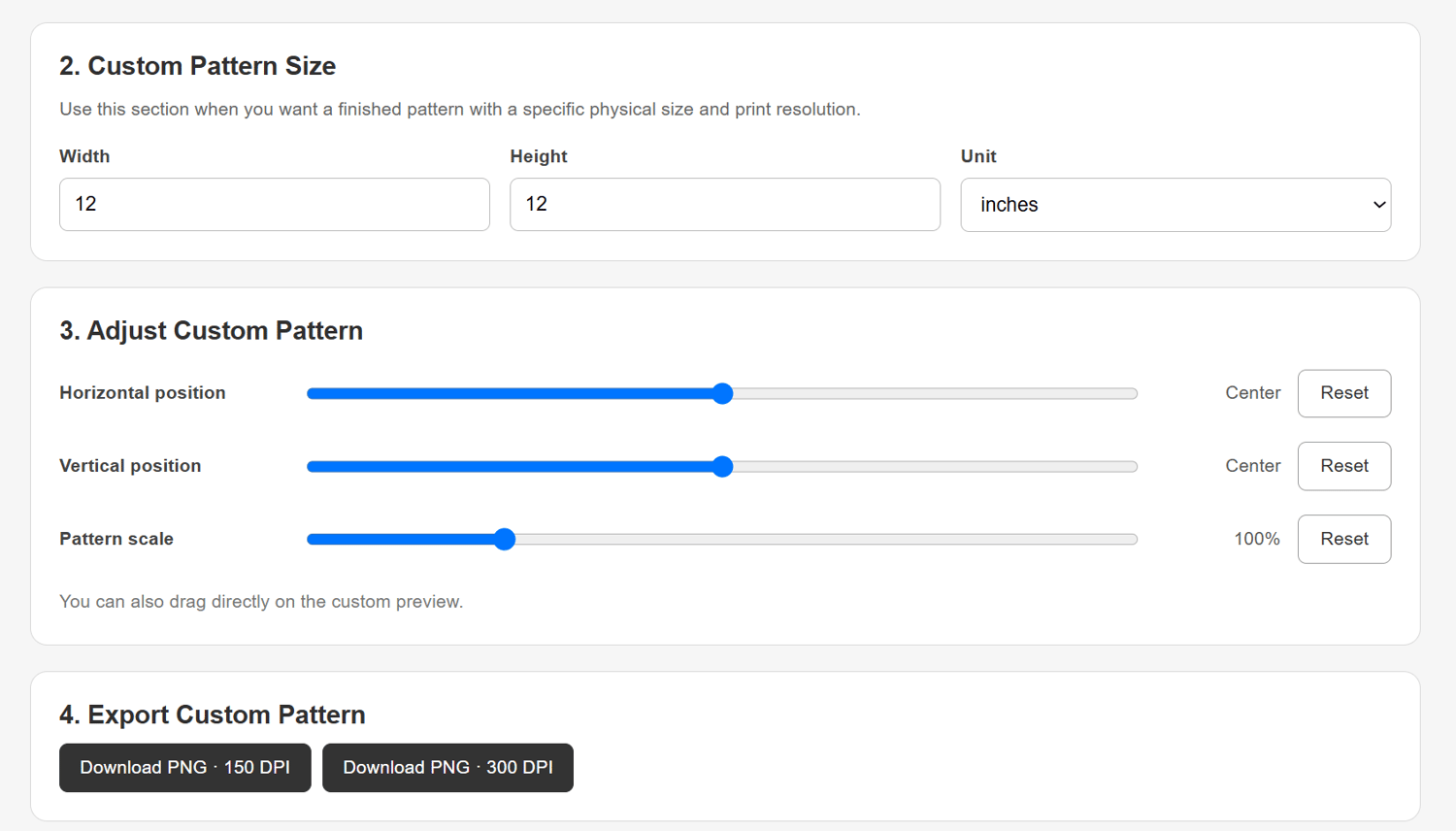
Task: Open the Unit dropdown showing inches
Action: pos(1175,205)
